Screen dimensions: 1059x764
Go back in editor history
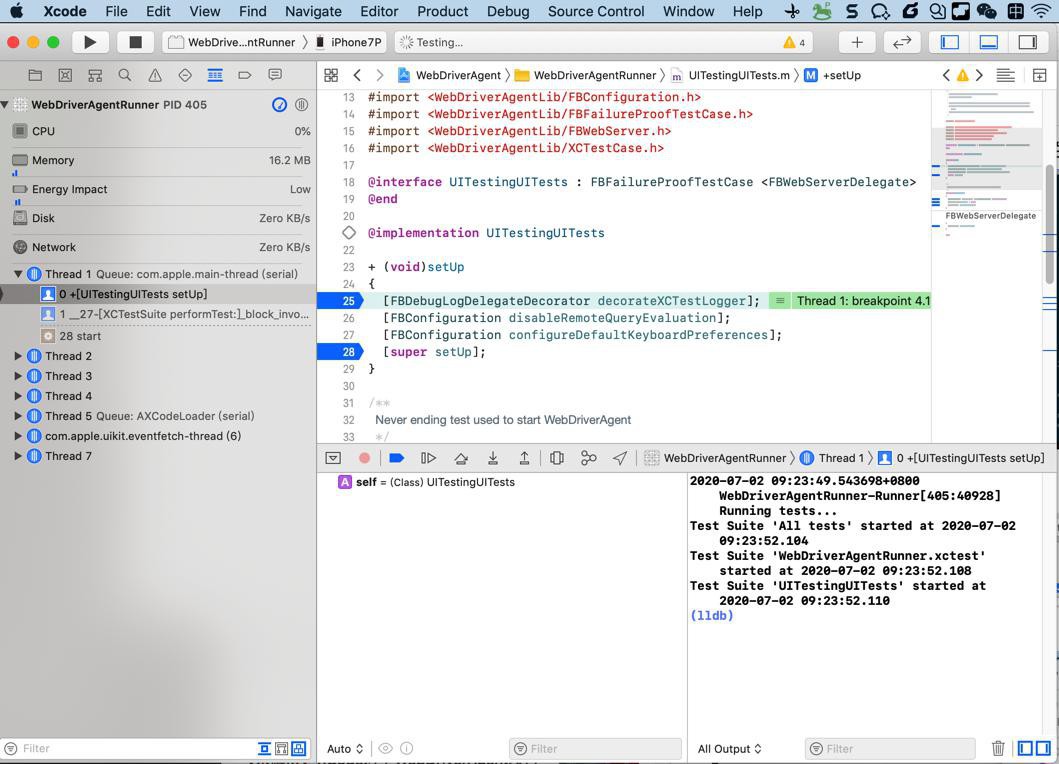pos(357,75)
